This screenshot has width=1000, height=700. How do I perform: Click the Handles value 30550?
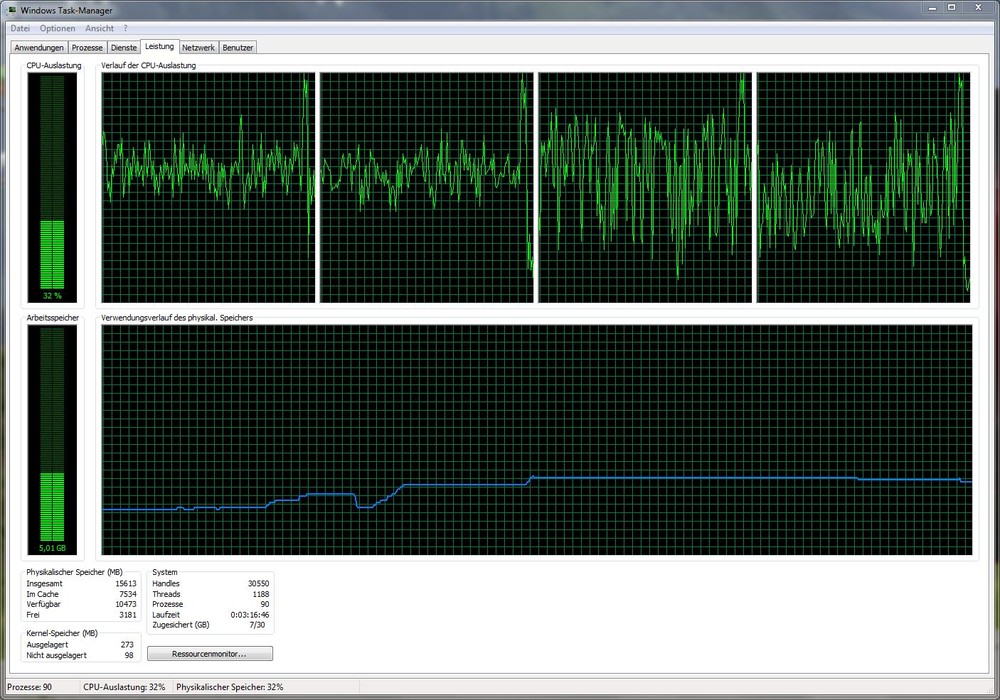(258, 583)
